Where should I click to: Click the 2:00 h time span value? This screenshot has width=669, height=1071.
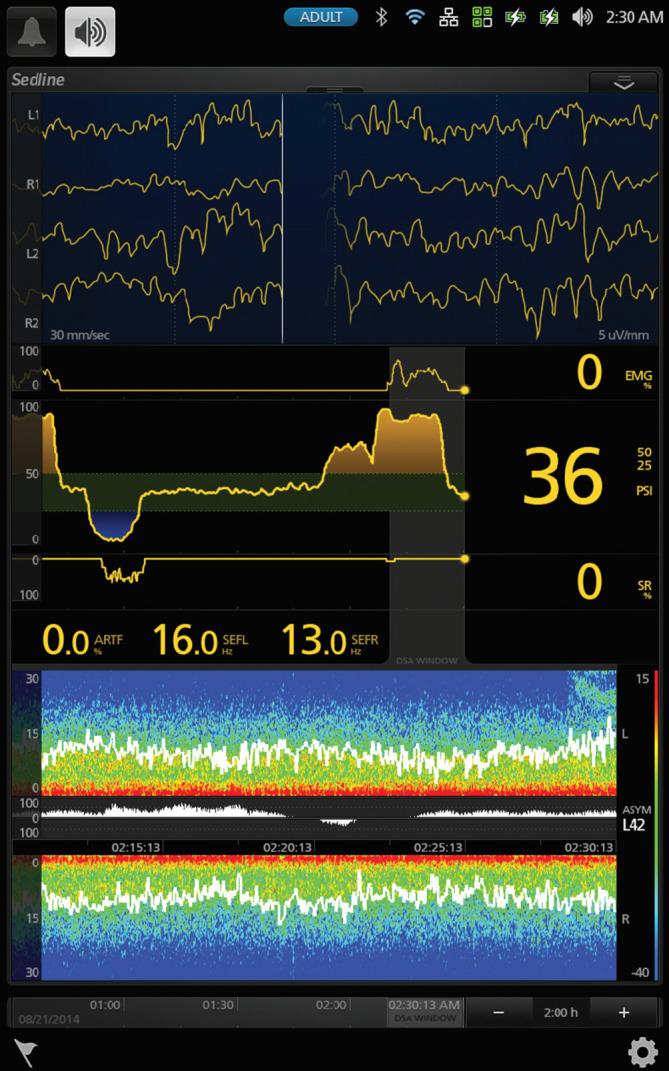[x=561, y=1012]
